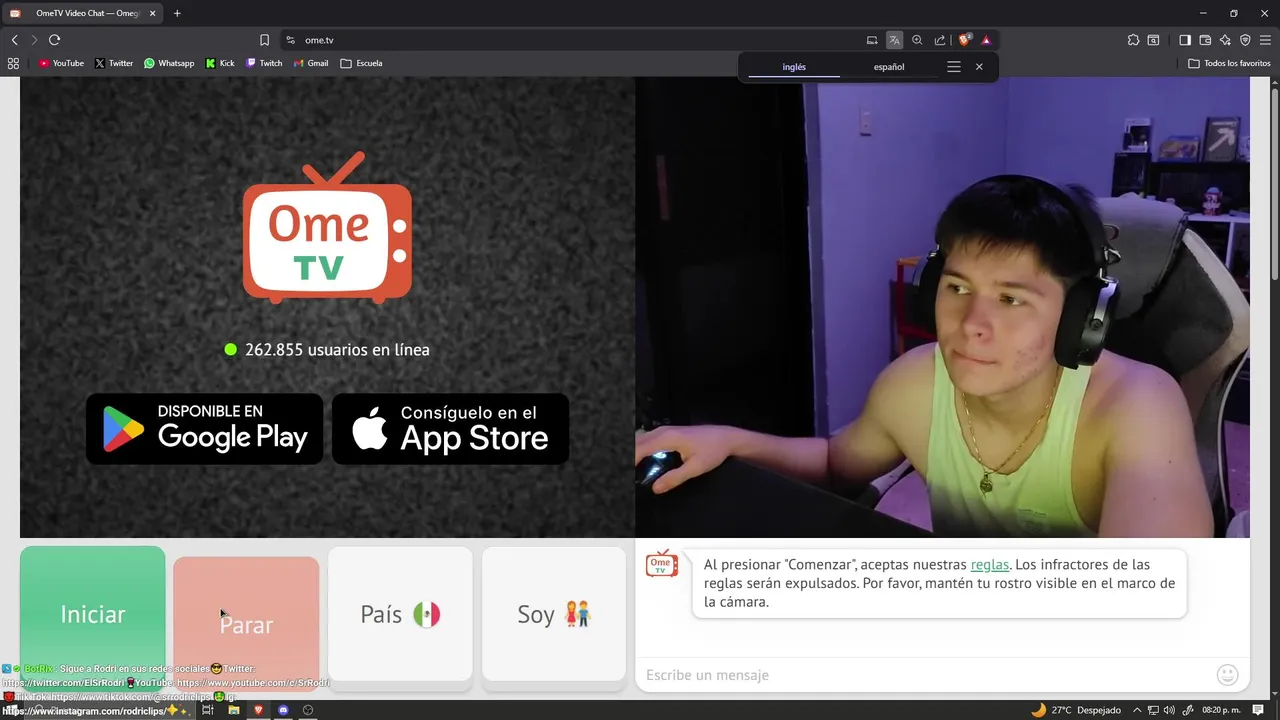The image size is (1280, 720).
Task: Select the español tab in the translate popup
Action: tap(889, 67)
